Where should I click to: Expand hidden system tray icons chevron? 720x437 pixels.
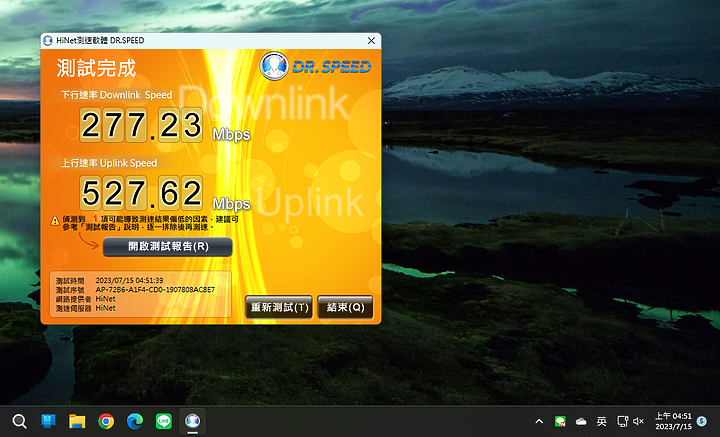[539, 421]
